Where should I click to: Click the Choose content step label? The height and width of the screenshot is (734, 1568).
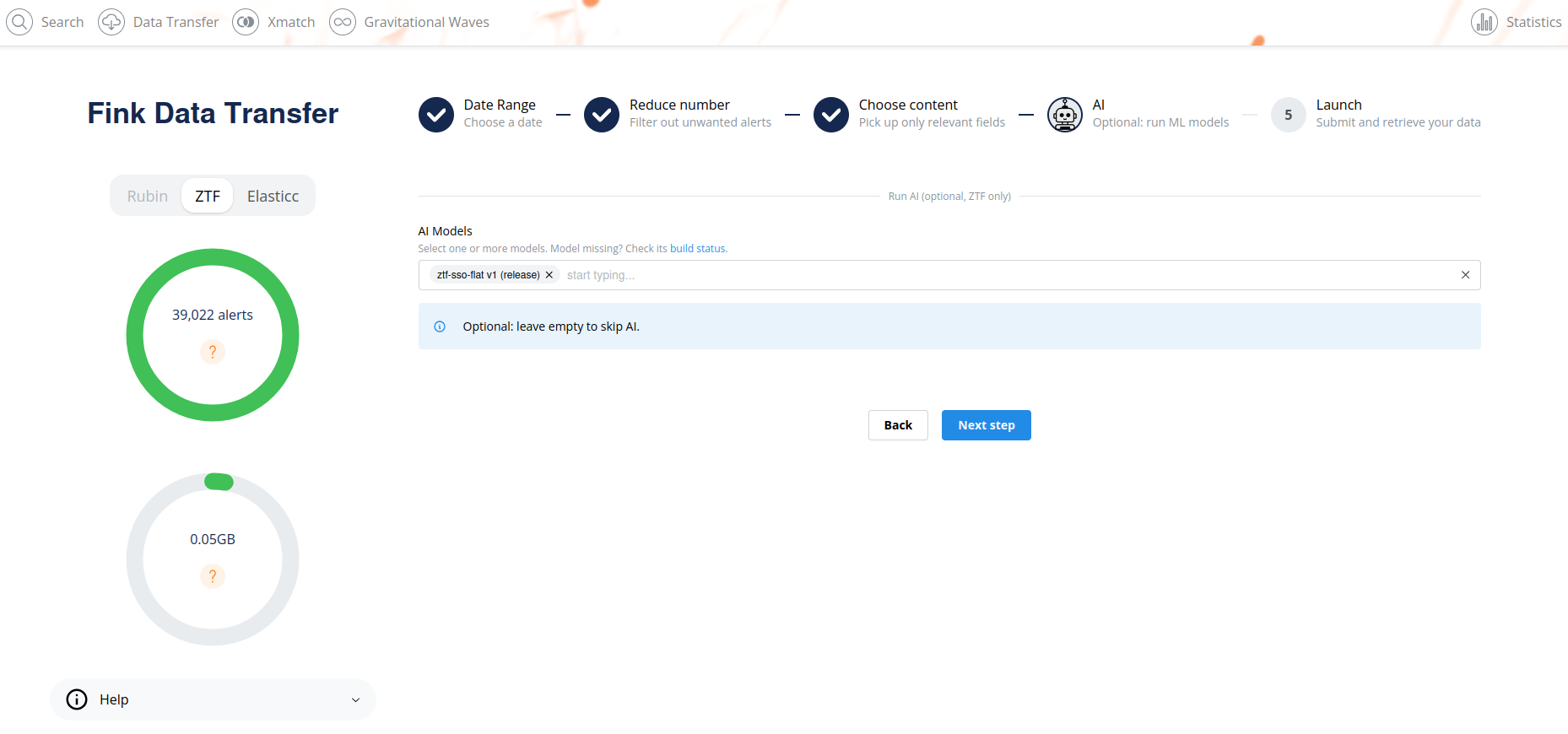pyautogui.click(x=908, y=105)
